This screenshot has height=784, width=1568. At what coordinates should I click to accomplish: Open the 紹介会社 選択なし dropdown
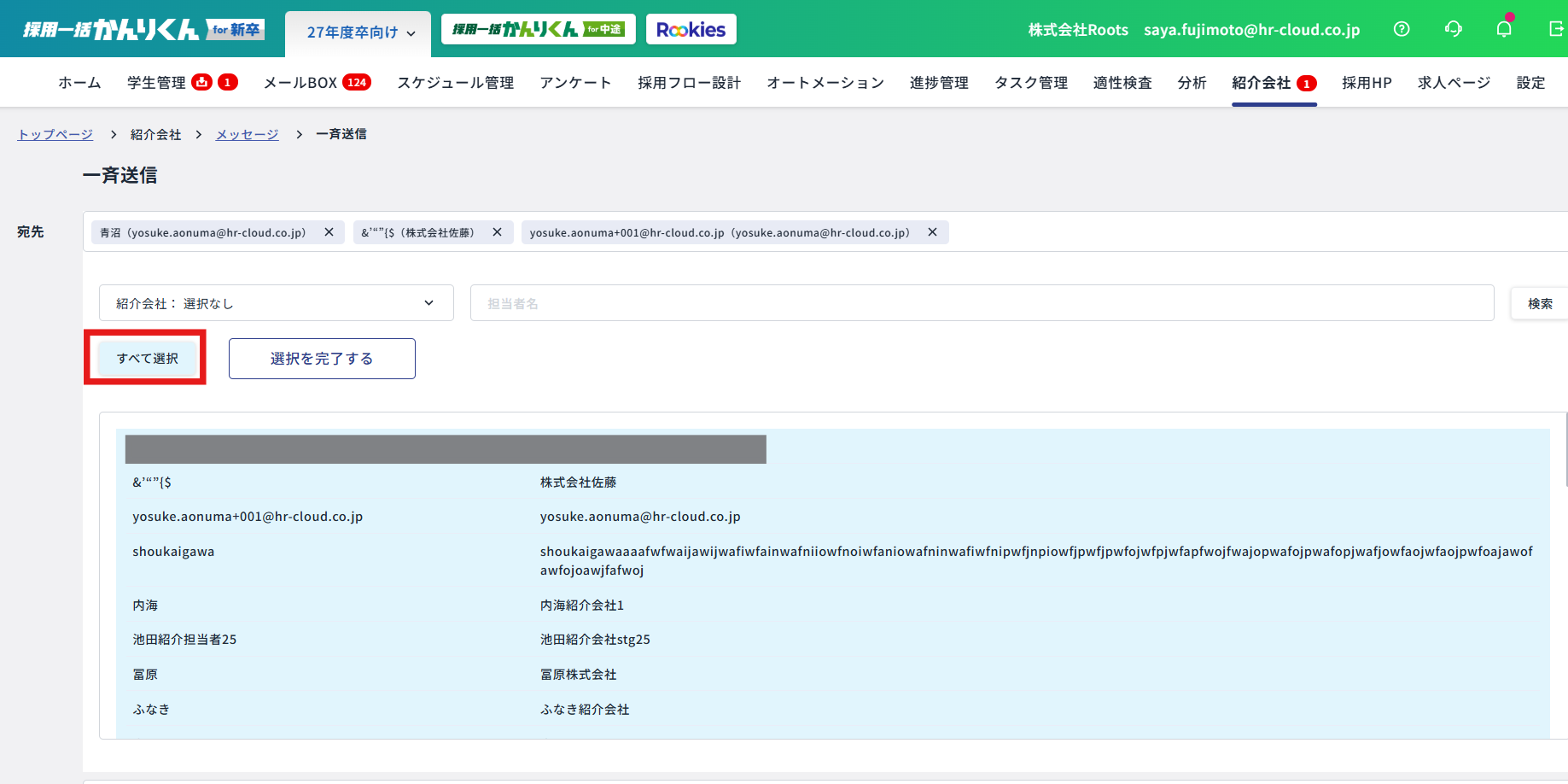[276, 303]
